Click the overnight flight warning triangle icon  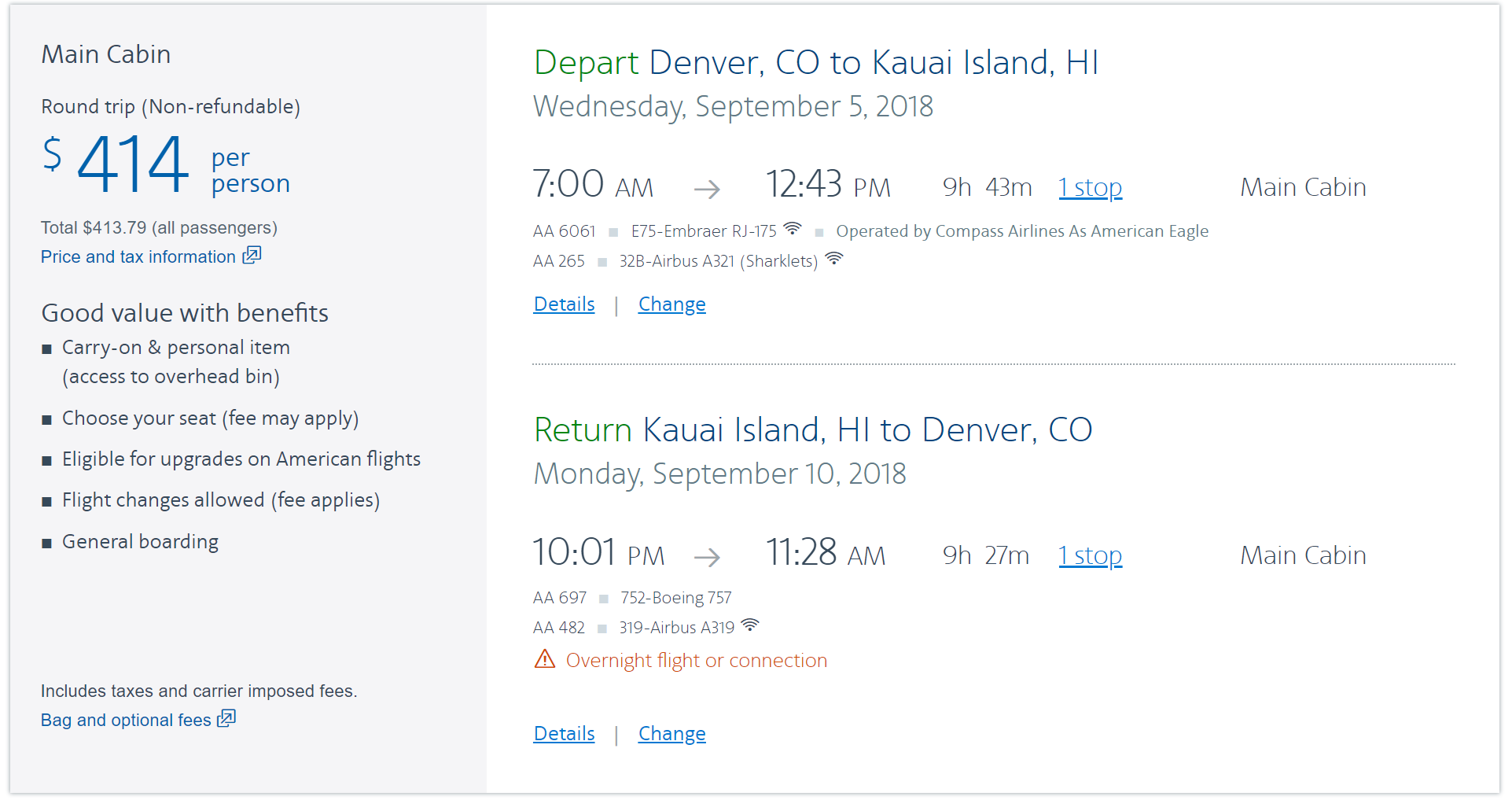(545, 659)
